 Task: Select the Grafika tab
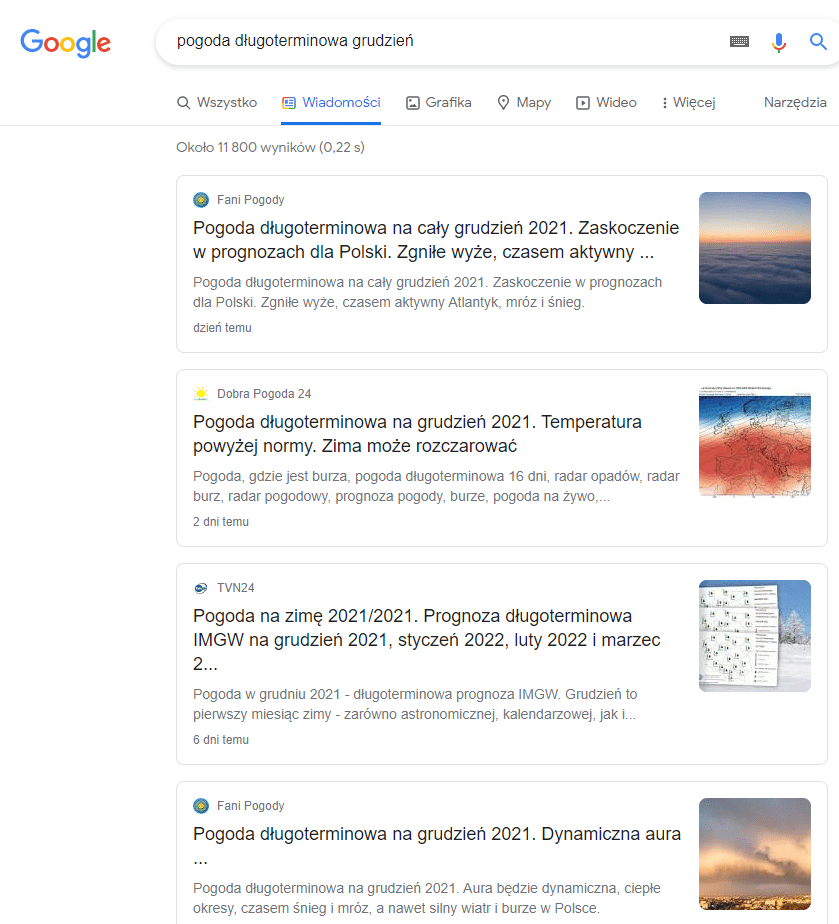click(439, 103)
